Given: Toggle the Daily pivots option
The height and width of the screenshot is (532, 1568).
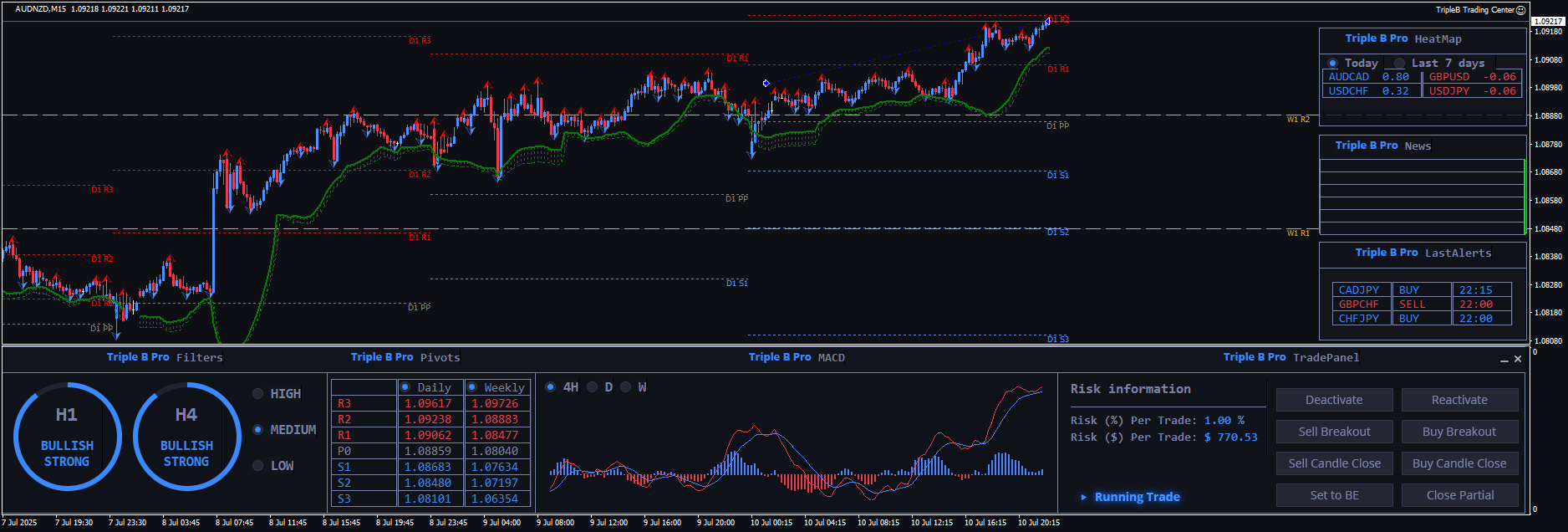Looking at the screenshot, I should coord(405,387).
